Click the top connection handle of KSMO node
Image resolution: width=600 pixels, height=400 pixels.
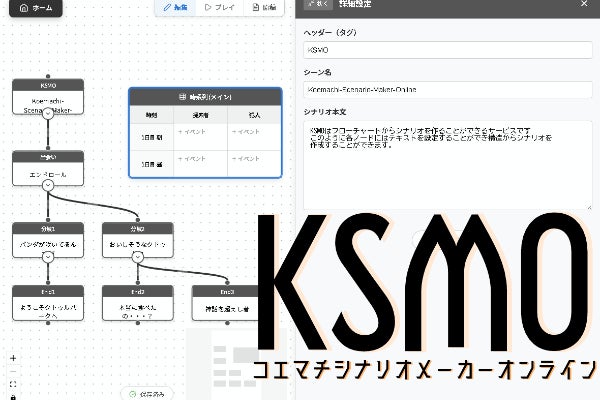pyautogui.click(x=48, y=77)
